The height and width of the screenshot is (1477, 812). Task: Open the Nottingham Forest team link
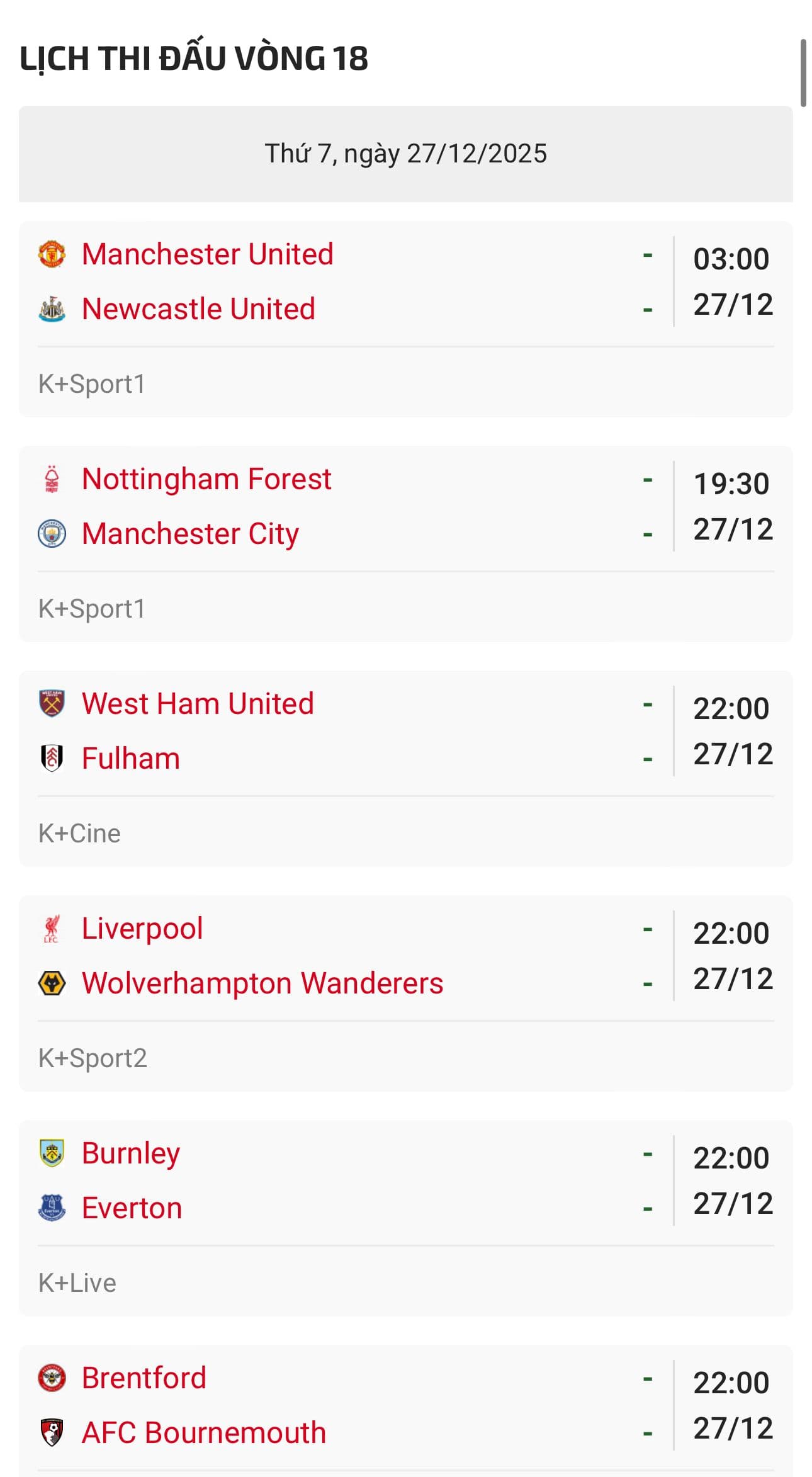tap(206, 479)
